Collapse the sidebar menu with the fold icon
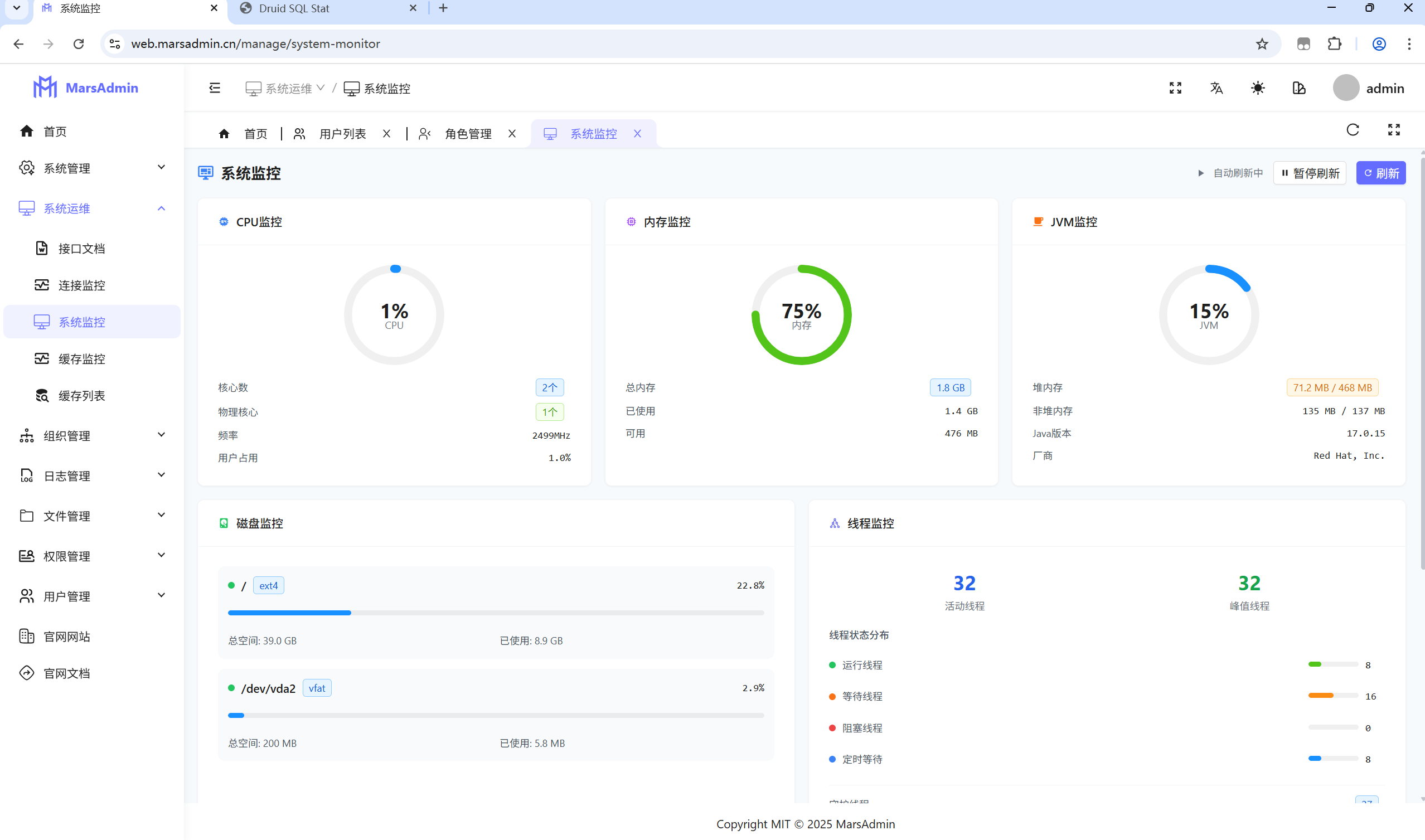The height and width of the screenshot is (840, 1425). [214, 88]
